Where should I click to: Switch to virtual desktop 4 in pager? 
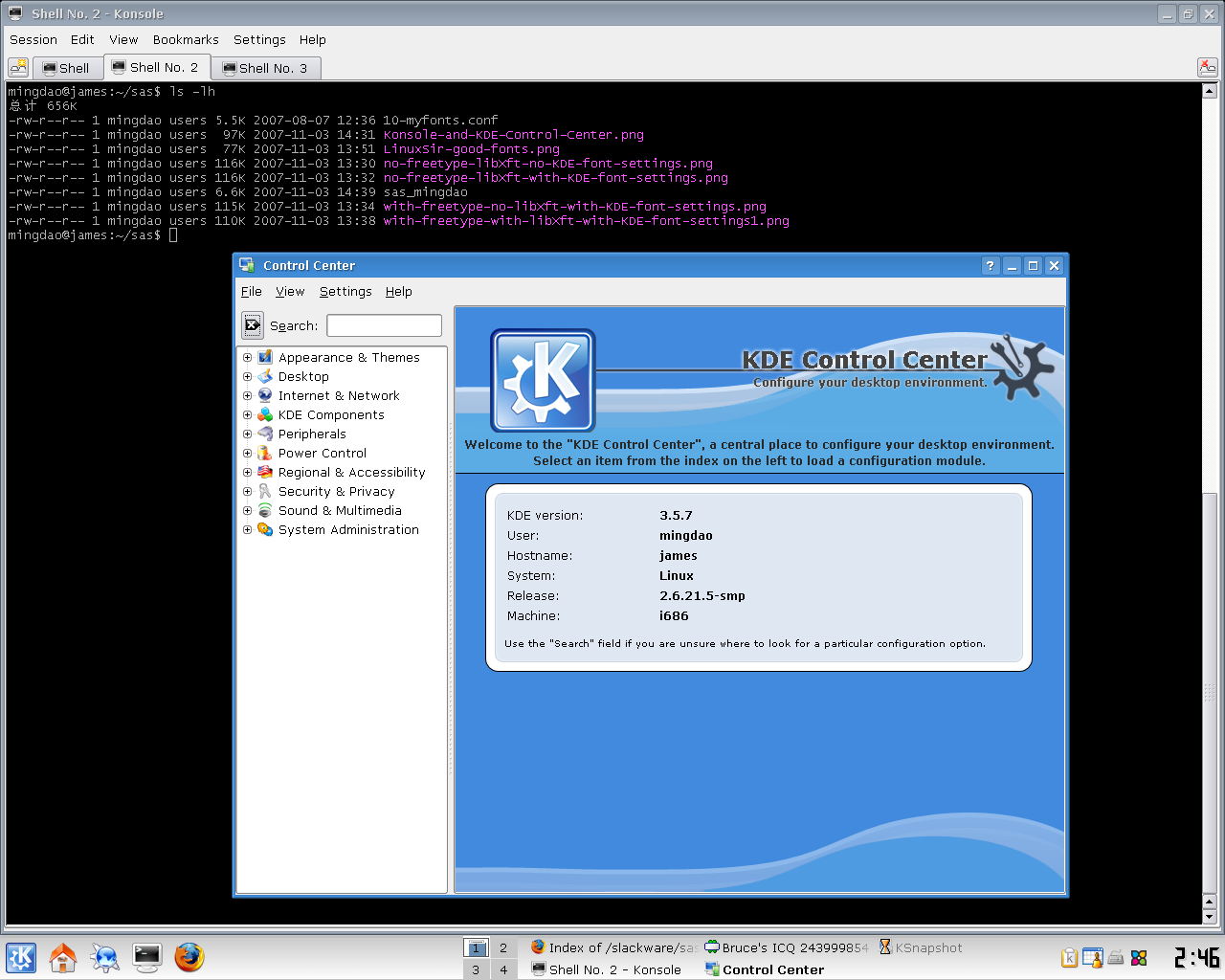click(x=503, y=969)
